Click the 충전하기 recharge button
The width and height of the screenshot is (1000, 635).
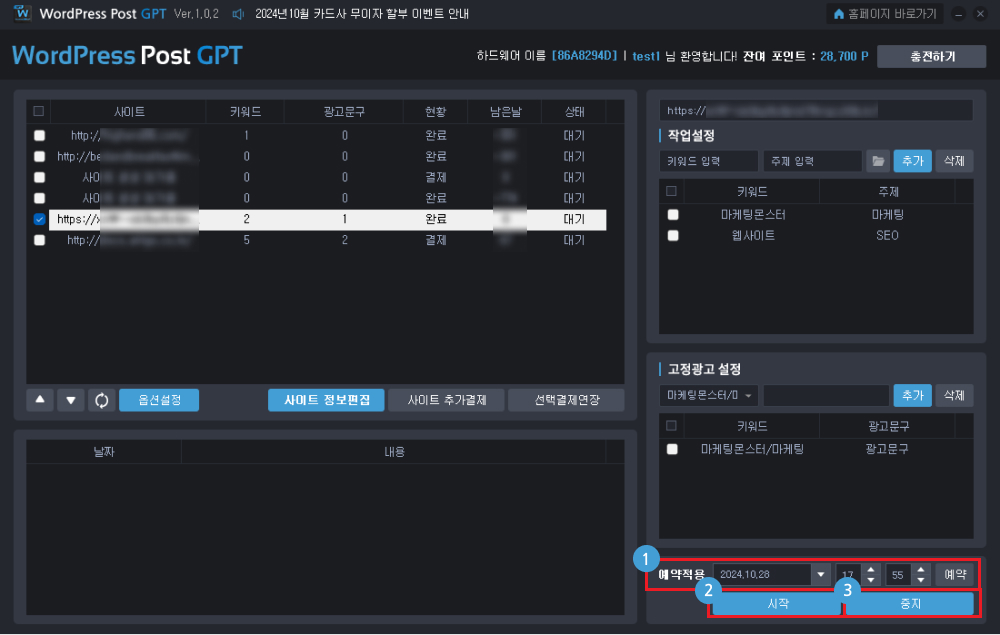pos(932,57)
